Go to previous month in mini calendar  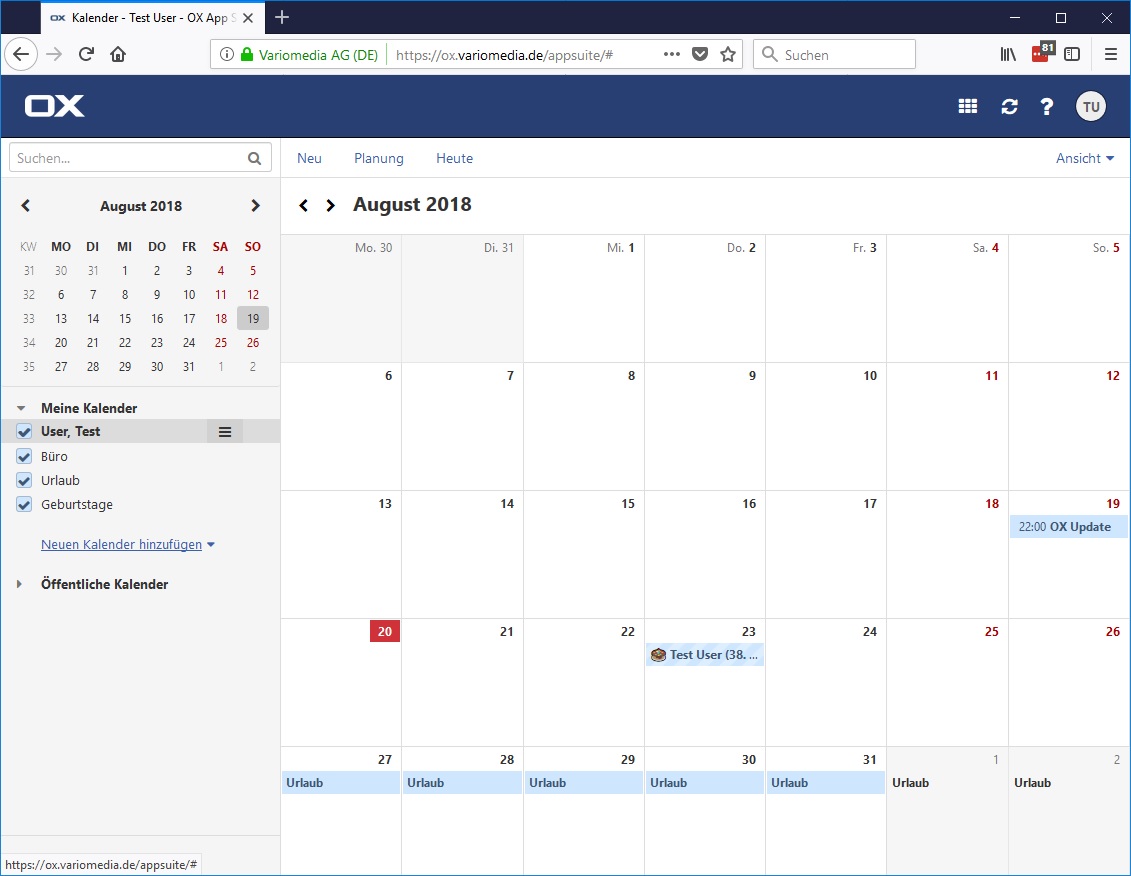click(26, 206)
